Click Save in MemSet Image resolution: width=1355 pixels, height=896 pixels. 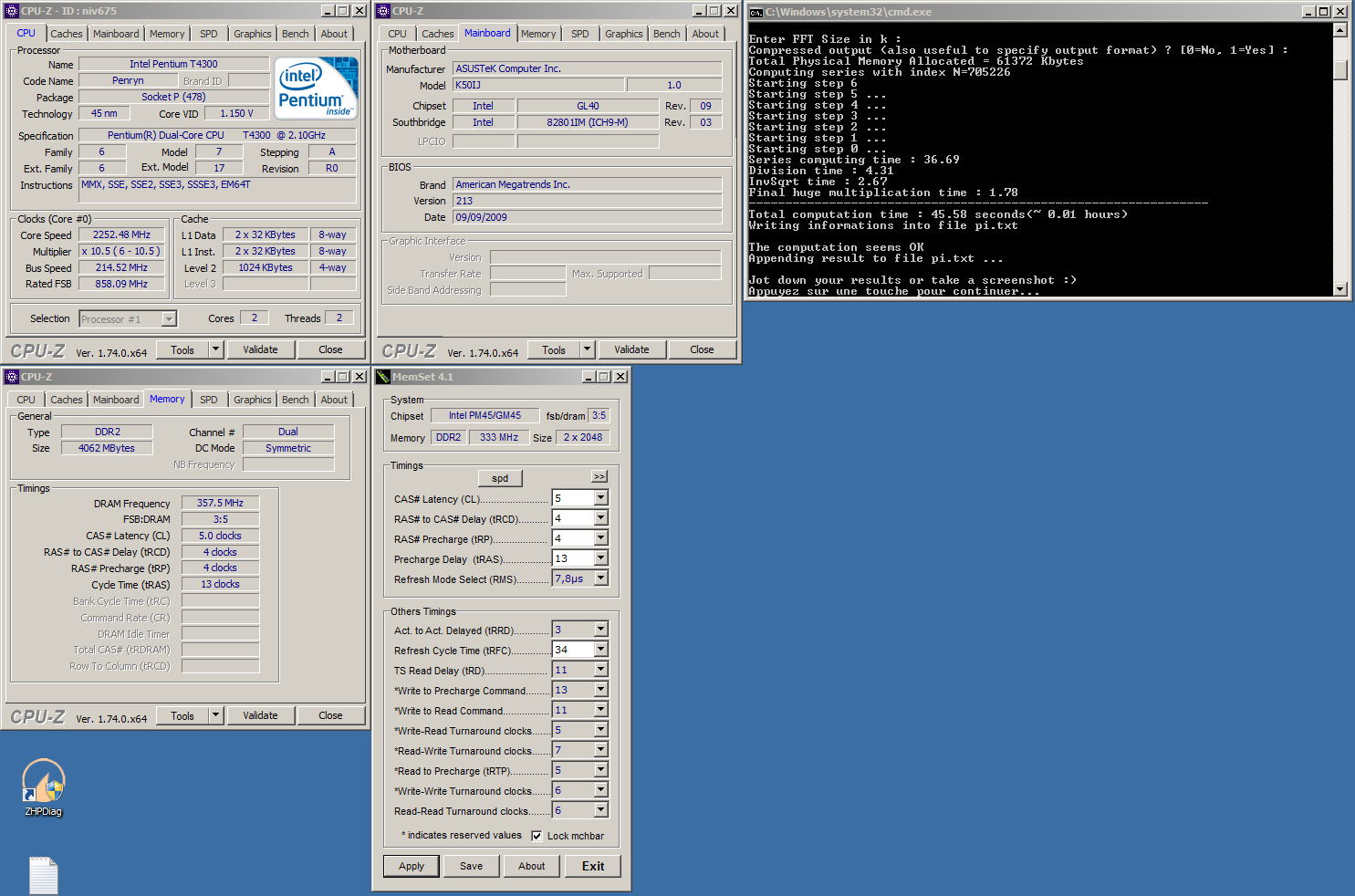[x=472, y=866]
